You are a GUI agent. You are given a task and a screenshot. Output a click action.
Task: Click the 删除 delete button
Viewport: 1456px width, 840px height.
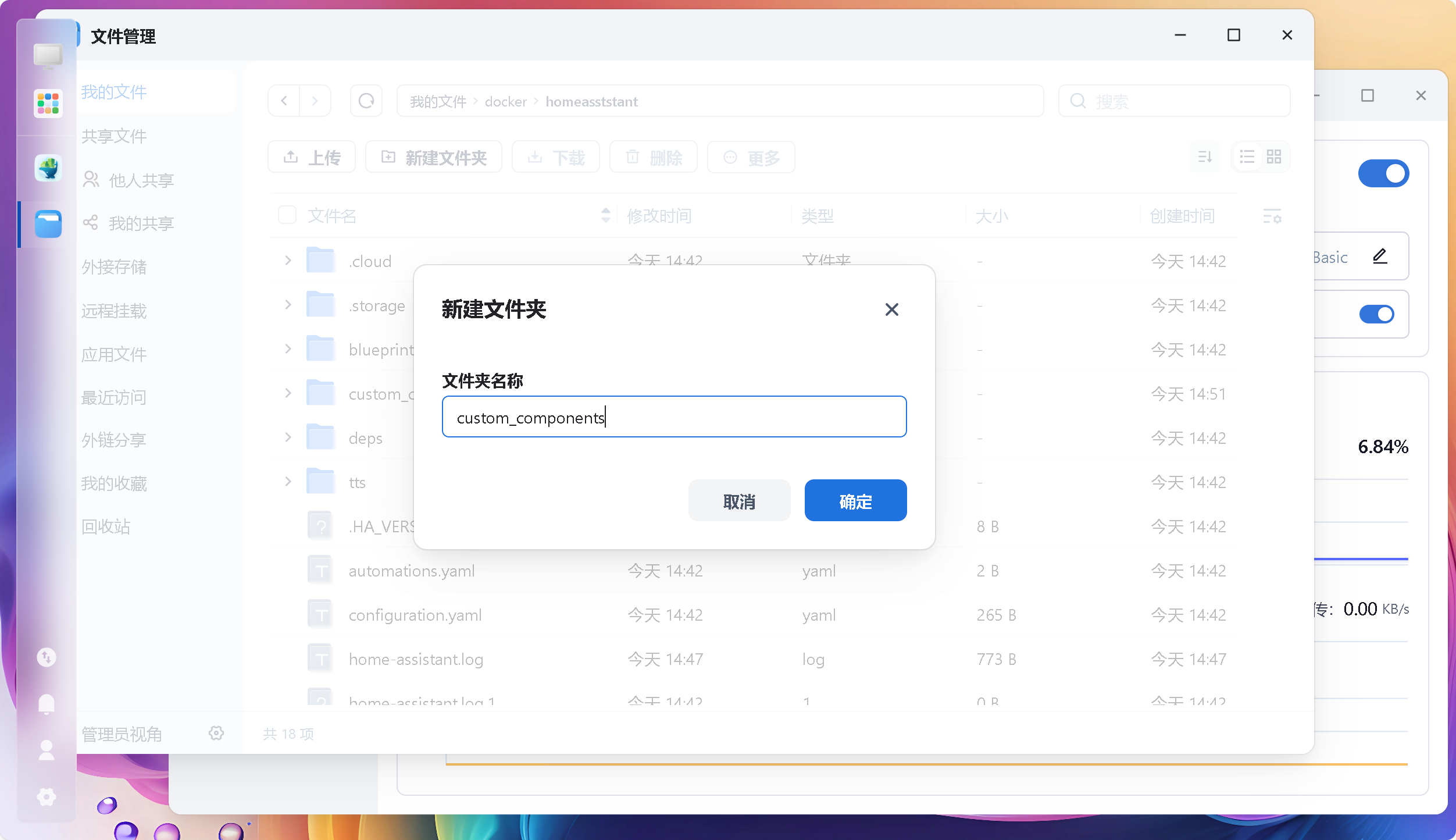click(x=654, y=157)
